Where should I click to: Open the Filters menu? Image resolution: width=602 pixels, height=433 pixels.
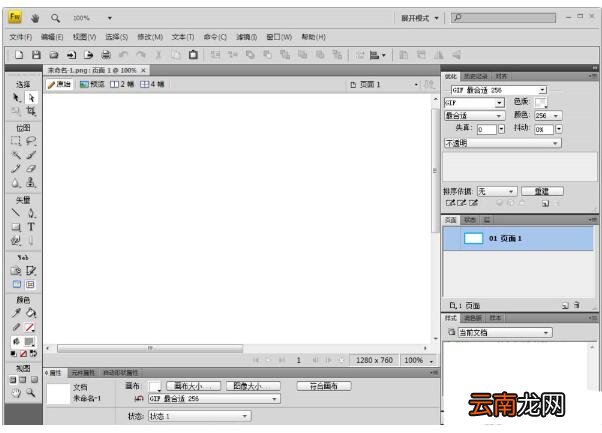tap(246, 37)
